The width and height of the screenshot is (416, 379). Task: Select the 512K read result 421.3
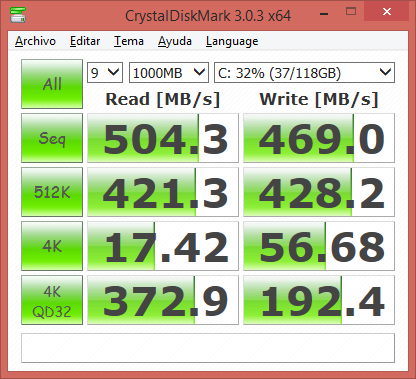point(163,192)
